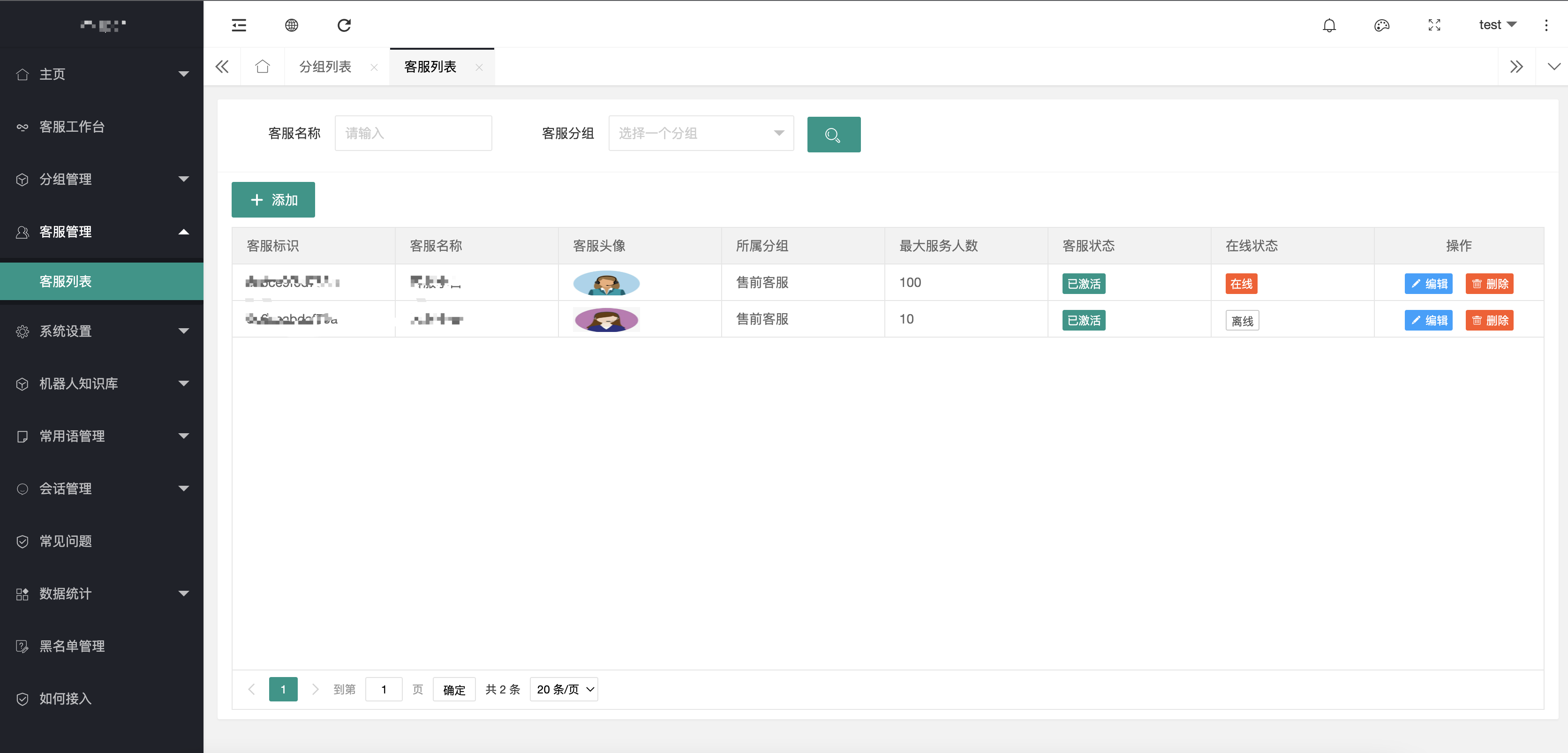The image size is (1568, 753).
Task: Go to the home tab icon
Action: coord(262,67)
